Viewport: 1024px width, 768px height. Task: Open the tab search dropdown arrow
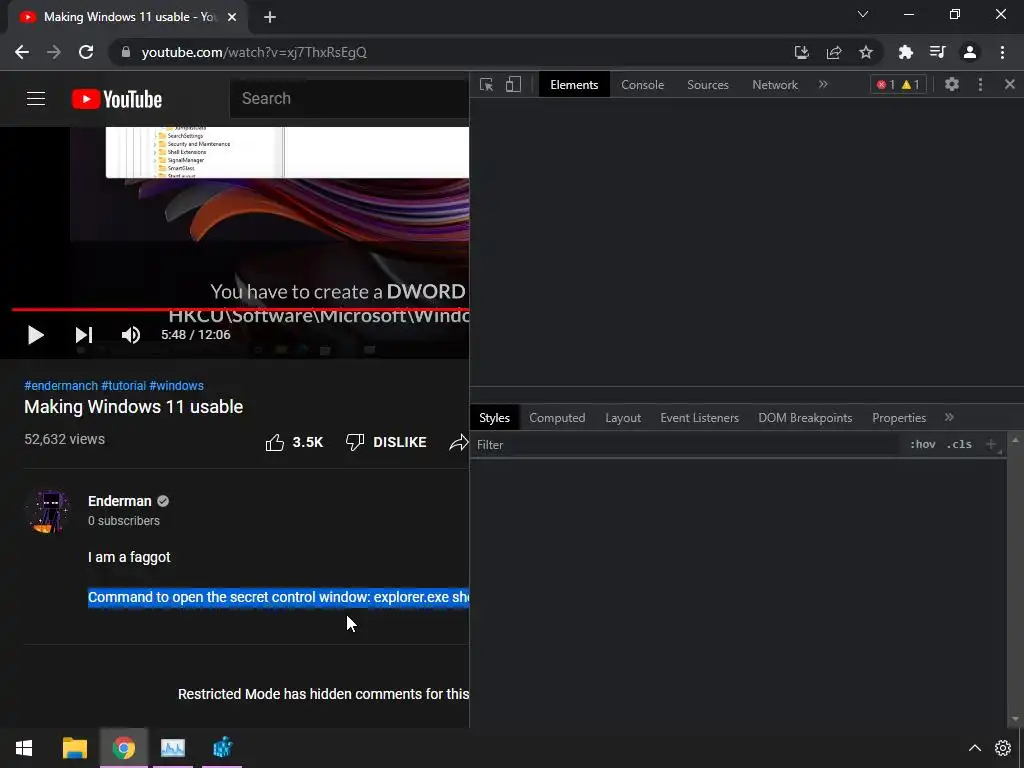[863, 14]
